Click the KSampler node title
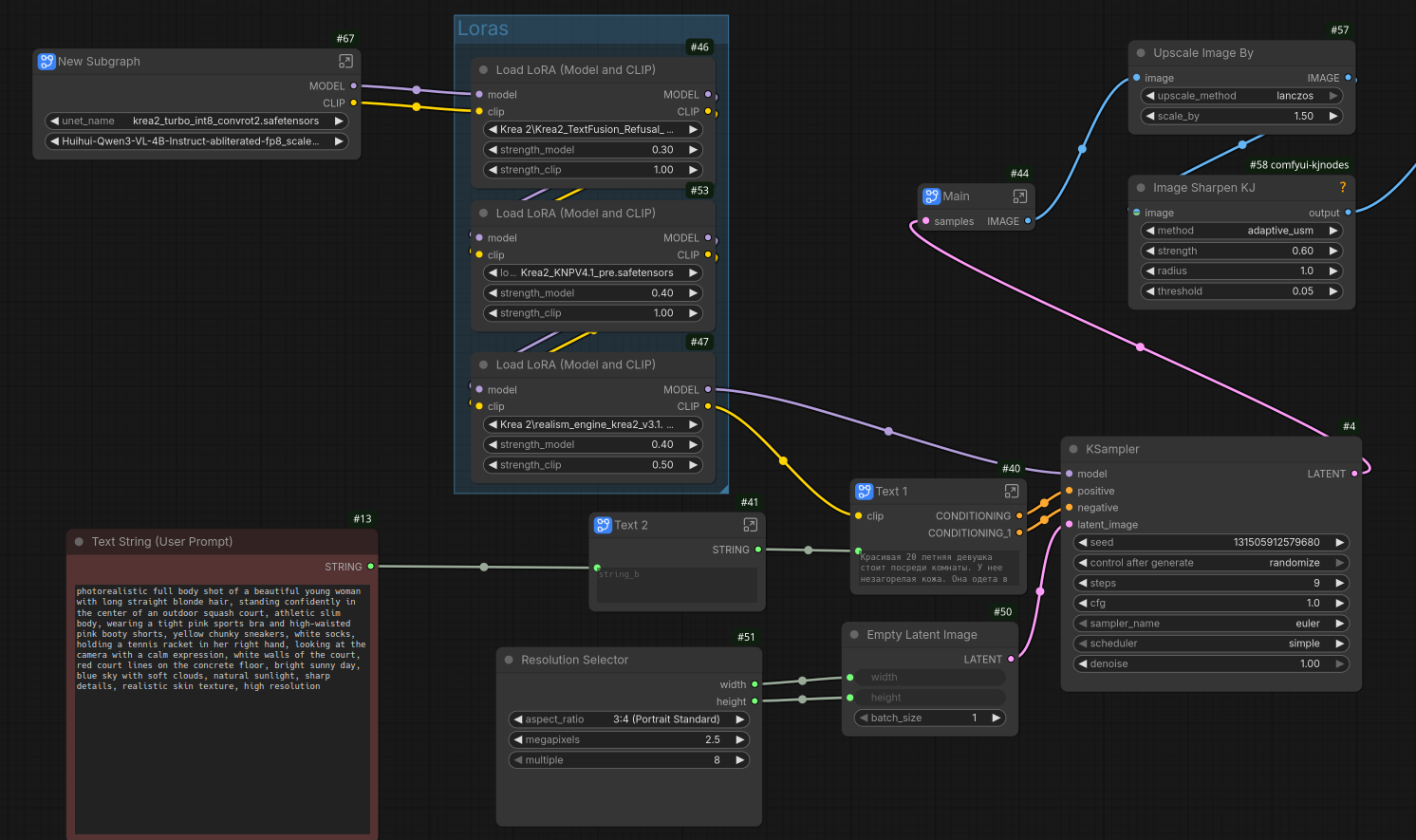1416x840 pixels. (x=1112, y=449)
